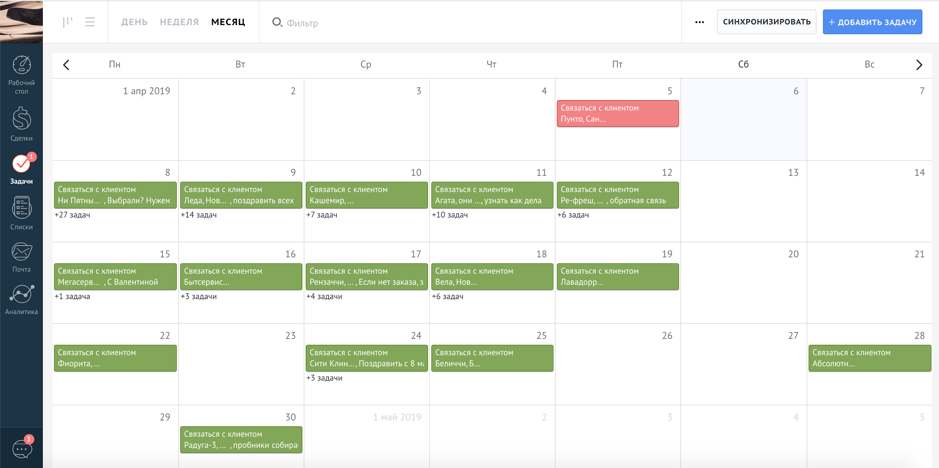The height and width of the screenshot is (468, 939).
Task: Expand the +14 задач link on April 9
Action: click(198, 215)
